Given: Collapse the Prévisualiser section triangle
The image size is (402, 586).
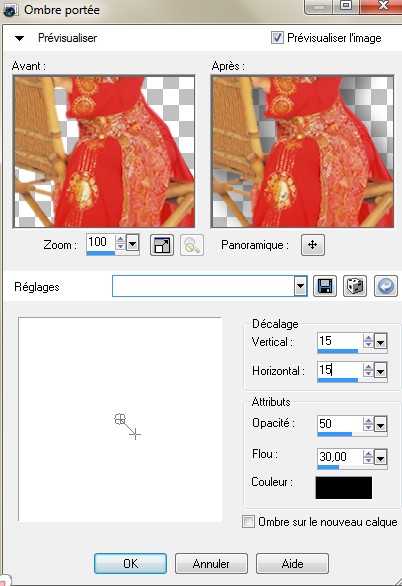Looking at the screenshot, I should pyautogui.click(x=19, y=38).
